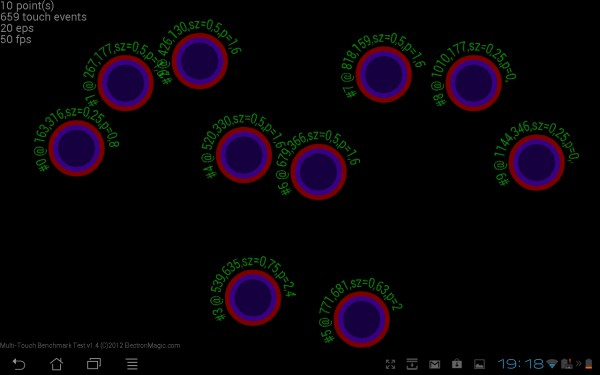Image resolution: width=600 pixels, height=375 pixels.
Task: Open the Play Store update notification icon
Action: [457, 364]
